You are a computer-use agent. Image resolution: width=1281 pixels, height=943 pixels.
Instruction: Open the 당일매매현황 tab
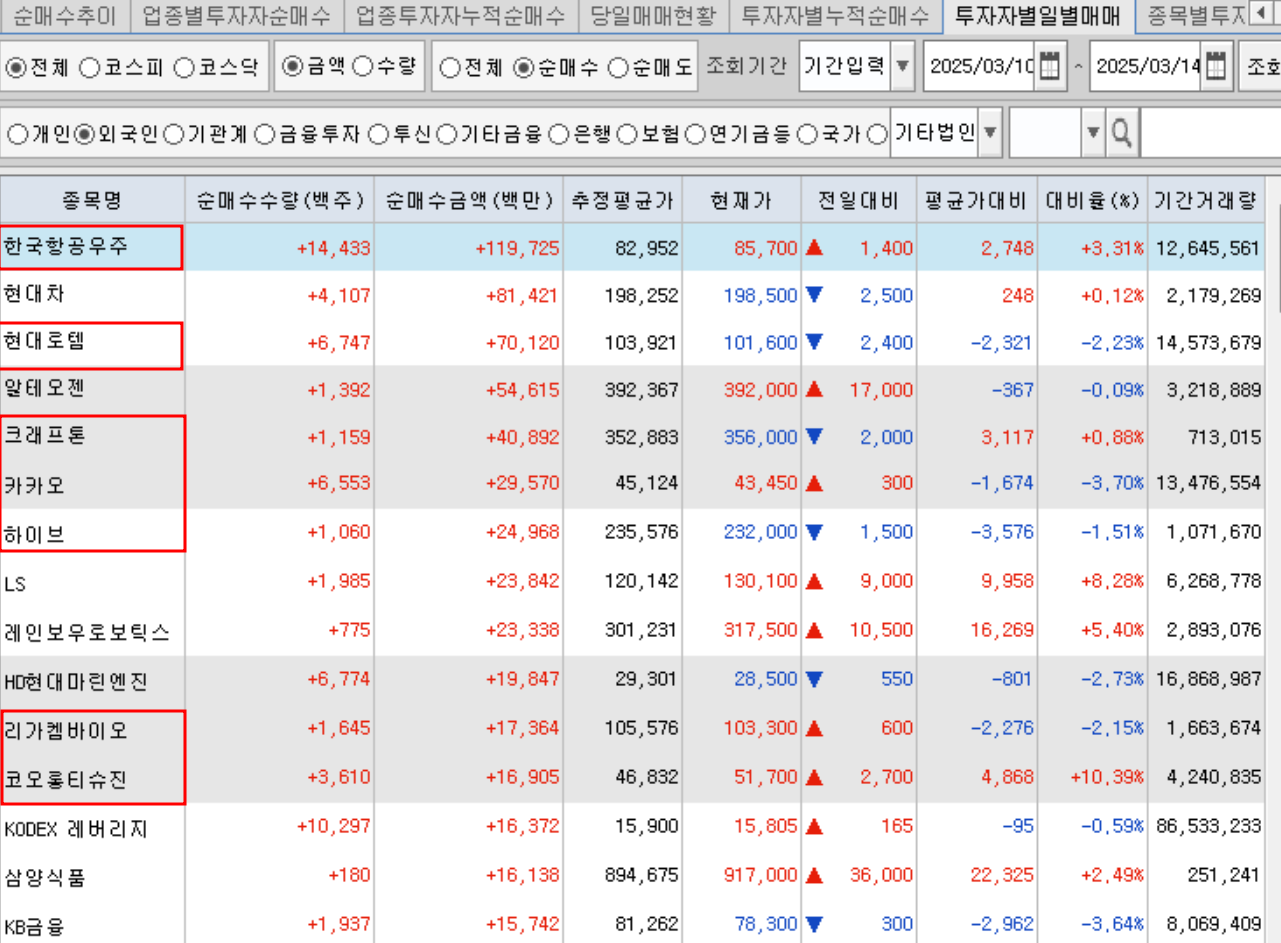tap(652, 15)
